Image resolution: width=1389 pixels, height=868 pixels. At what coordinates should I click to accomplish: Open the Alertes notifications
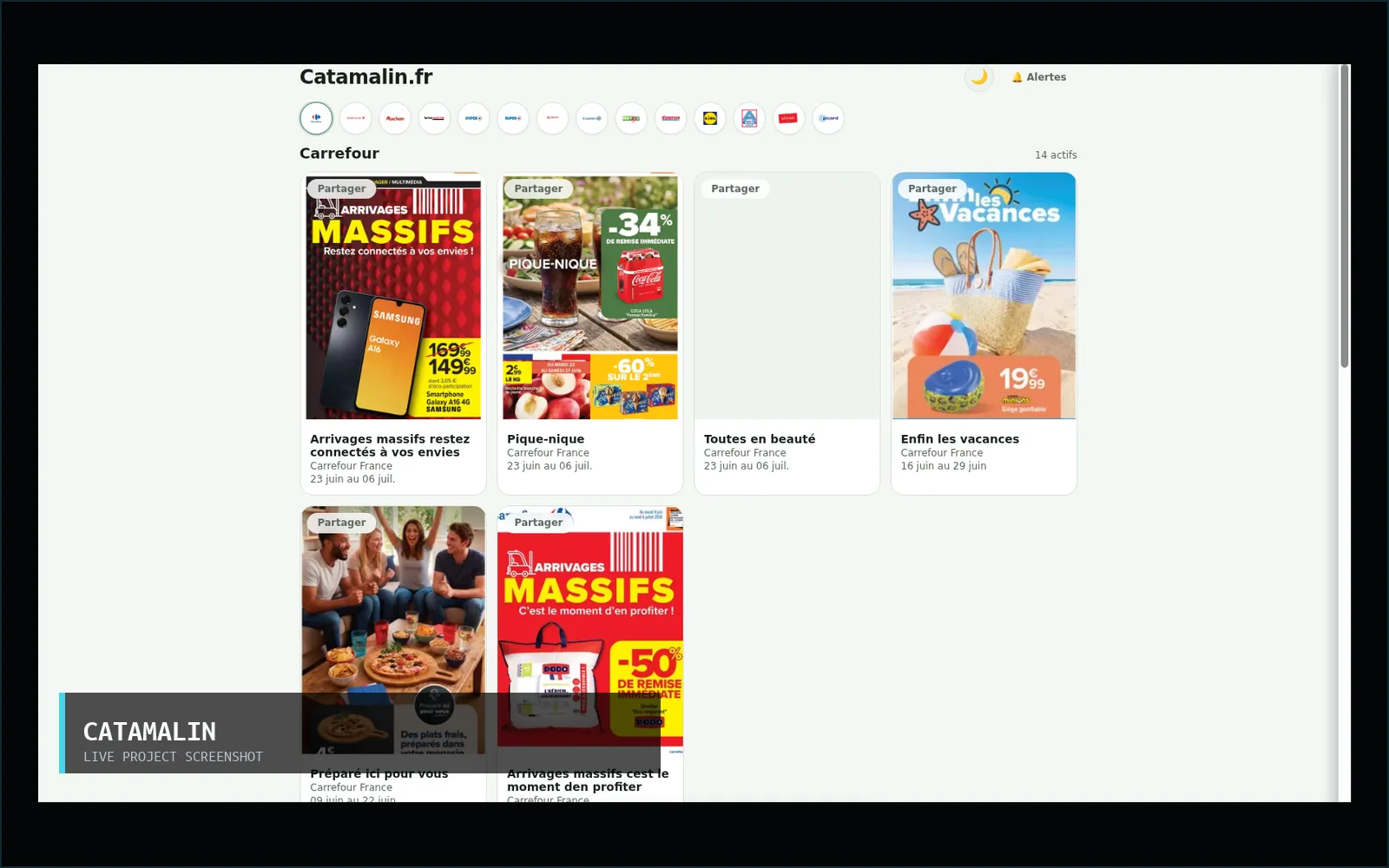pos(1039,77)
